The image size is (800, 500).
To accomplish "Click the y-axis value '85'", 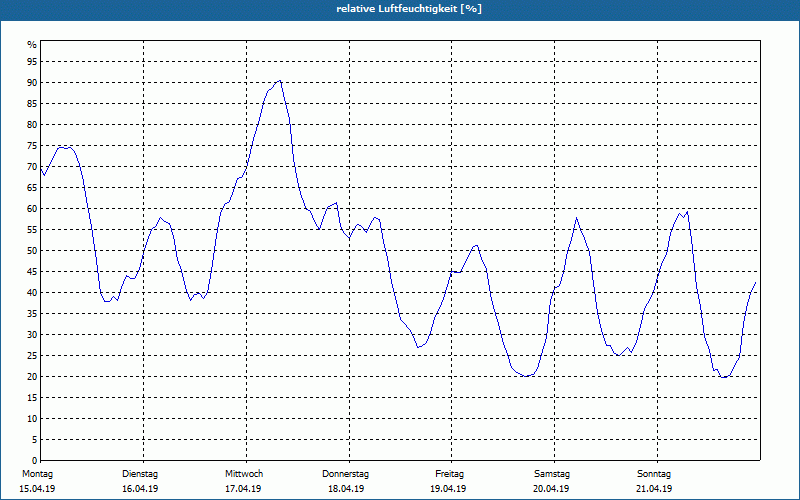I will point(32,104).
